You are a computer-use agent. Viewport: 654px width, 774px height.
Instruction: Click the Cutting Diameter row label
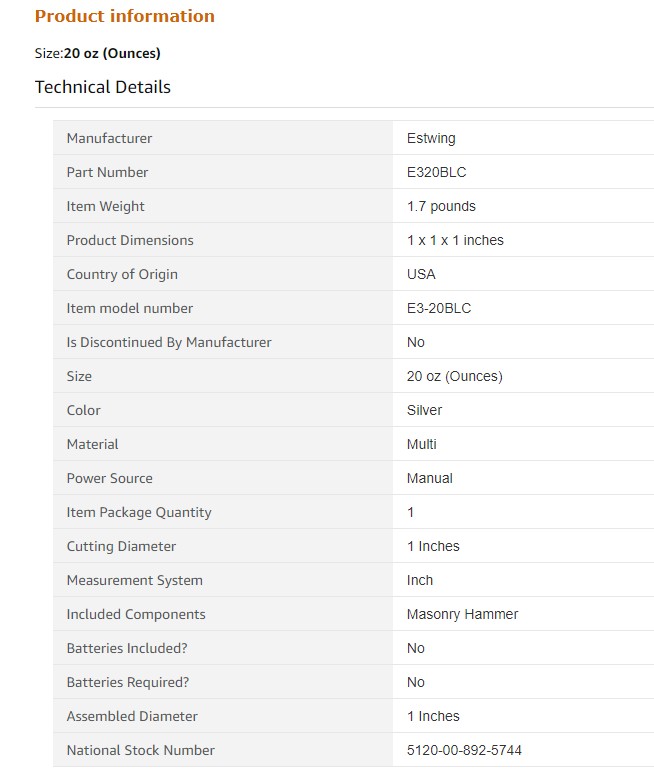coord(121,546)
